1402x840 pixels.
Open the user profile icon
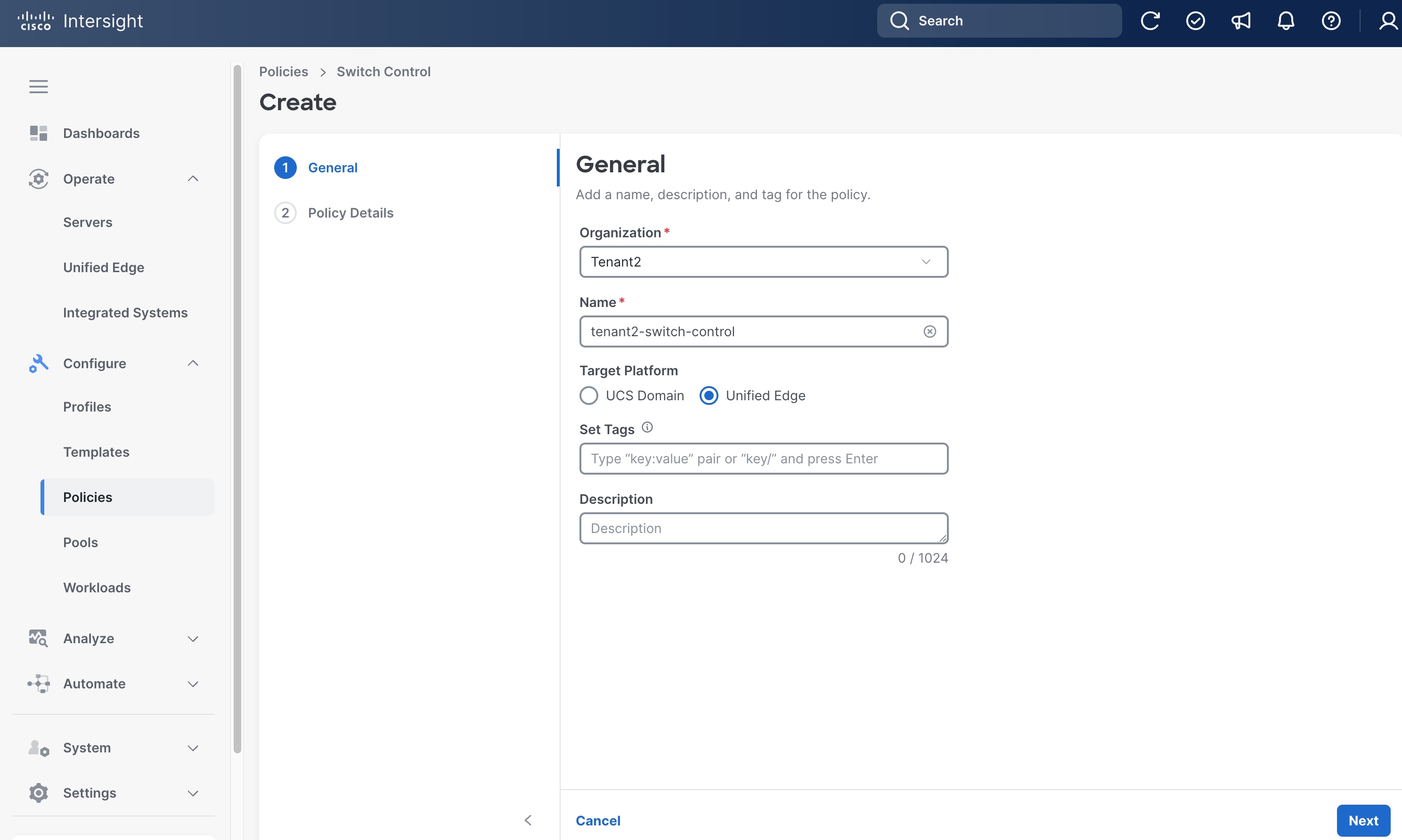click(x=1388, y=21)
